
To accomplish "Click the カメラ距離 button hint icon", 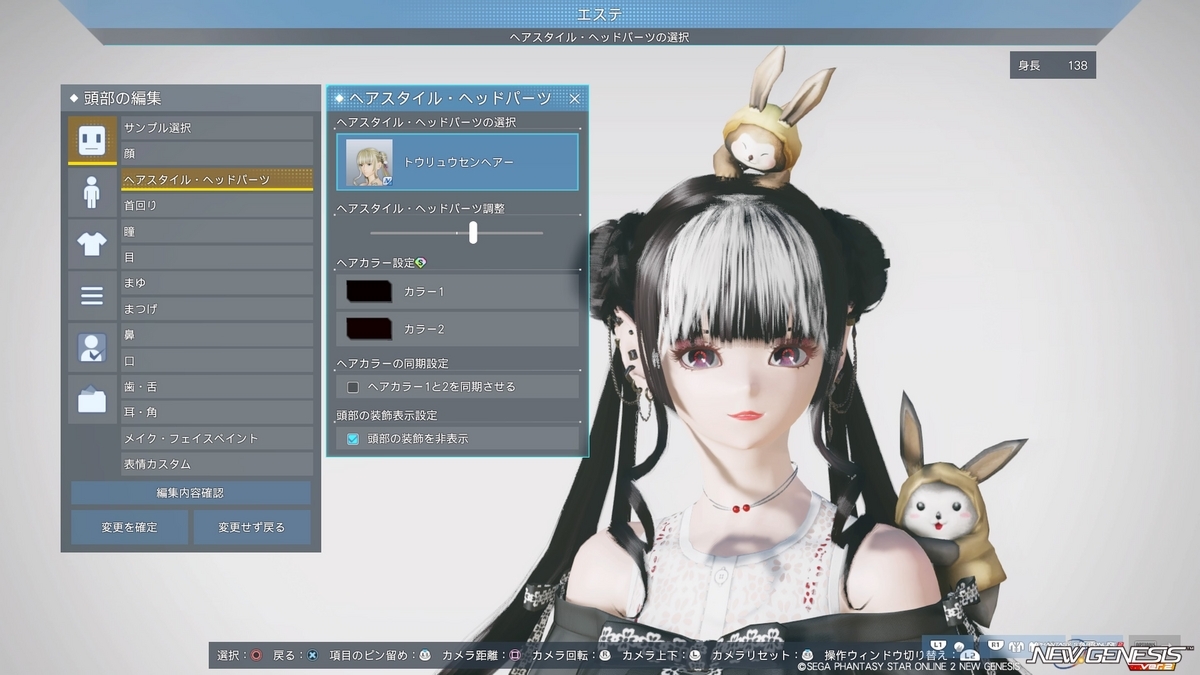I will point(515,655).
